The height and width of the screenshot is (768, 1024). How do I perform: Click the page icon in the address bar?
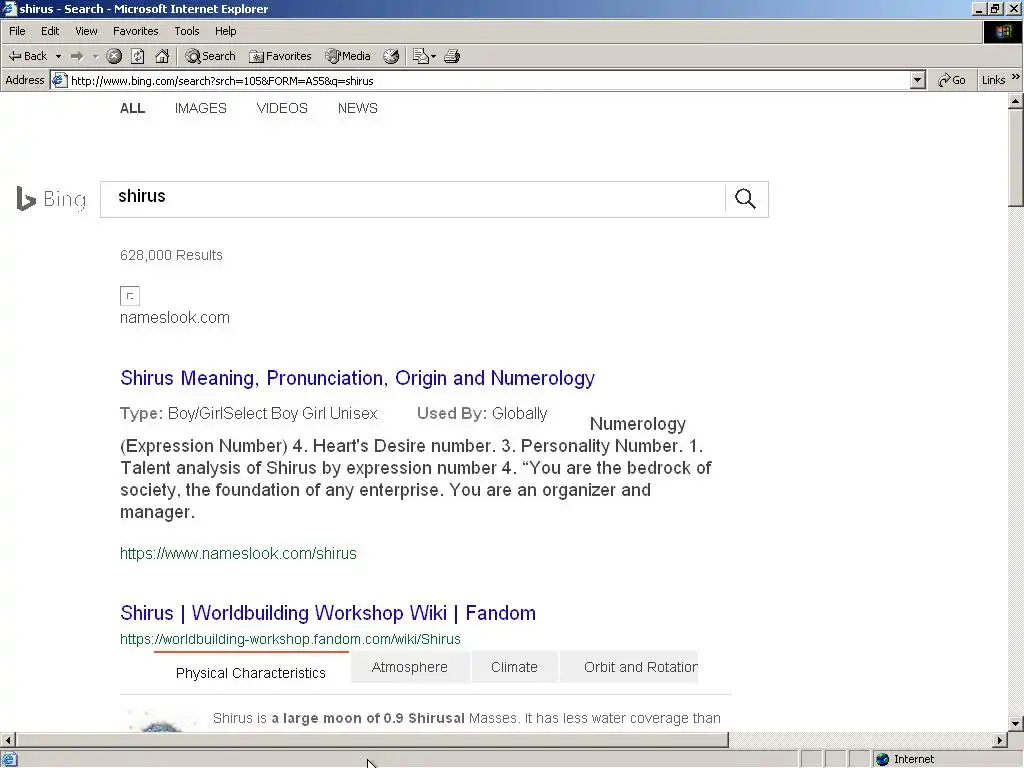pyautogui.click(x=59, y=80)
